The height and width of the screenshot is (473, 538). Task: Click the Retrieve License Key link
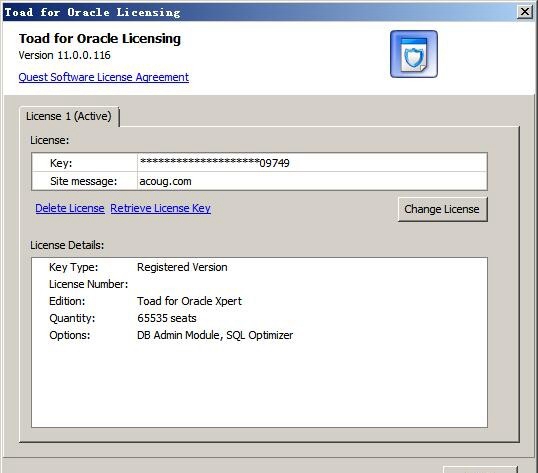(161, 208)
